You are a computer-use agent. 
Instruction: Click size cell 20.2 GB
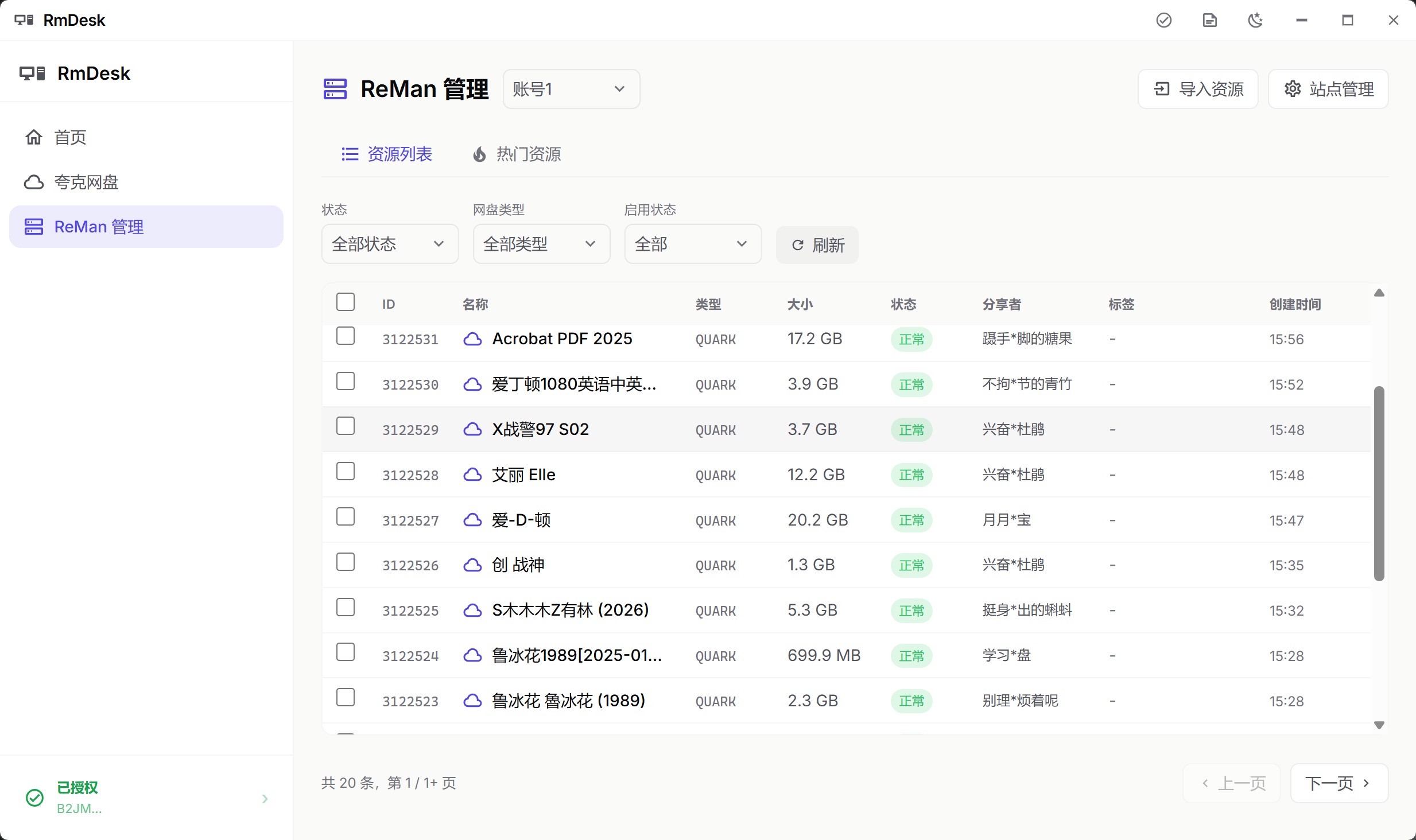tap(817, 520)
